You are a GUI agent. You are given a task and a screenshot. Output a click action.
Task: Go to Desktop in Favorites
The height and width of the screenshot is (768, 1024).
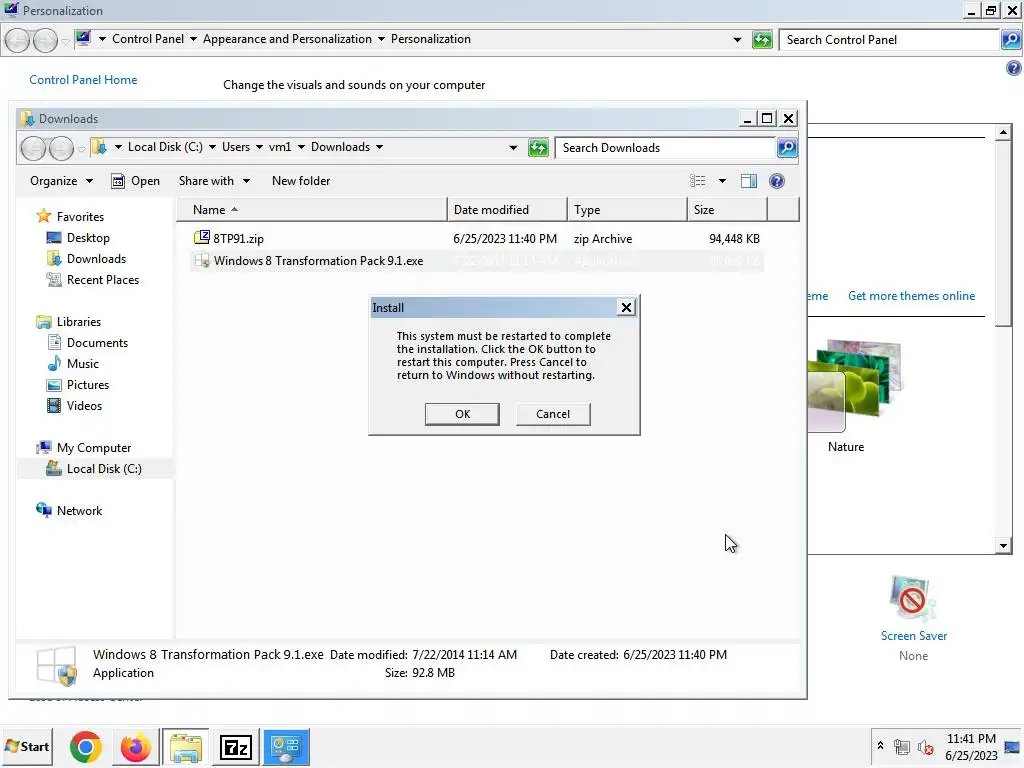tap(88, 238)
